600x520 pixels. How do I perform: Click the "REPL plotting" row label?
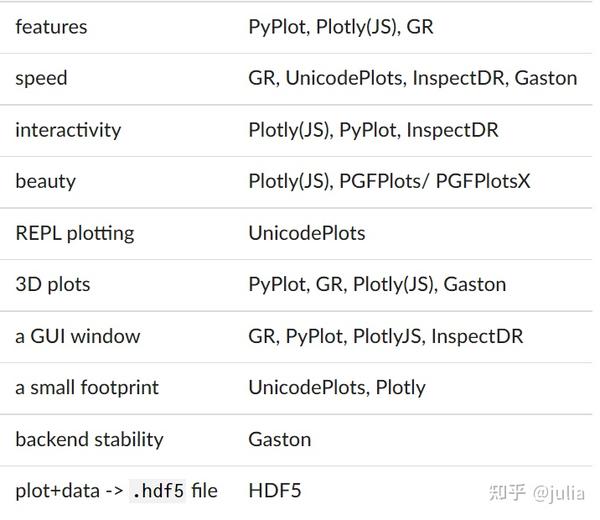[x=75, y=233]
